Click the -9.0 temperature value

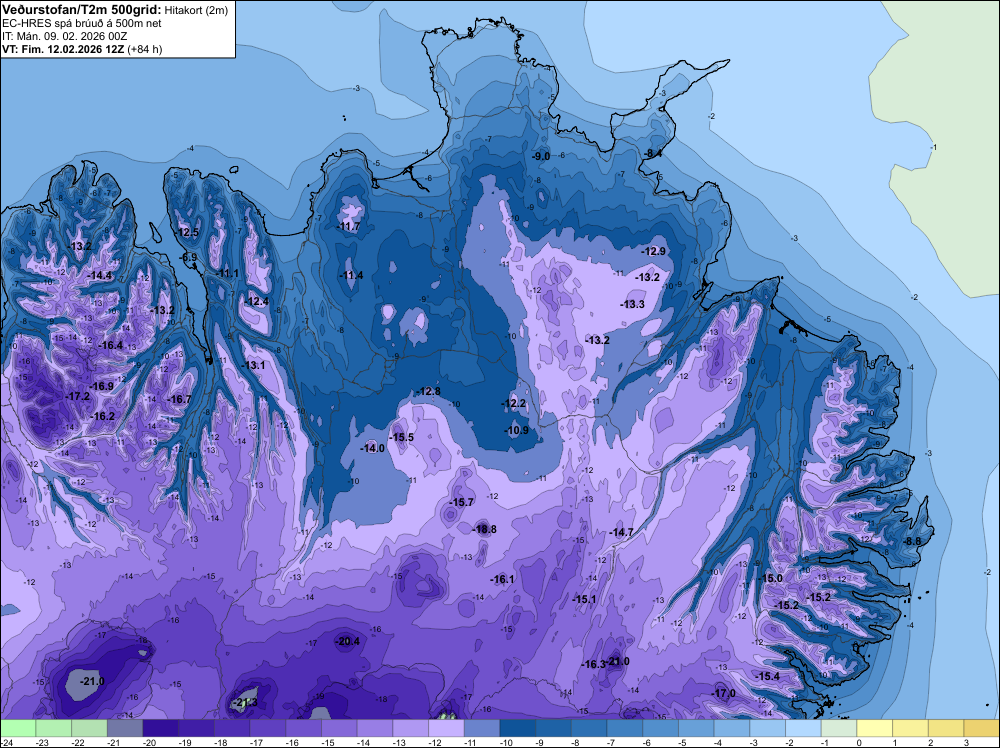coord(541,156)
